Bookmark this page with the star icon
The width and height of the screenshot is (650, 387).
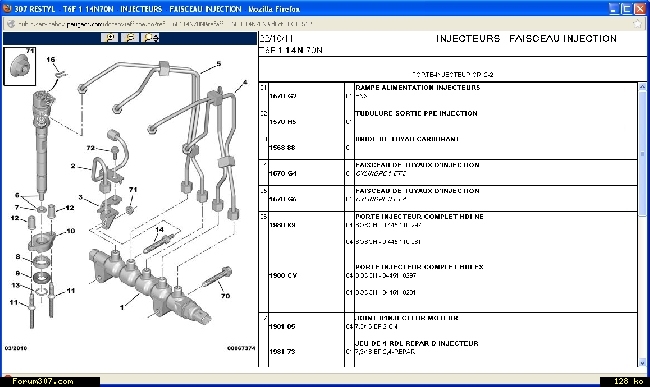638,24
